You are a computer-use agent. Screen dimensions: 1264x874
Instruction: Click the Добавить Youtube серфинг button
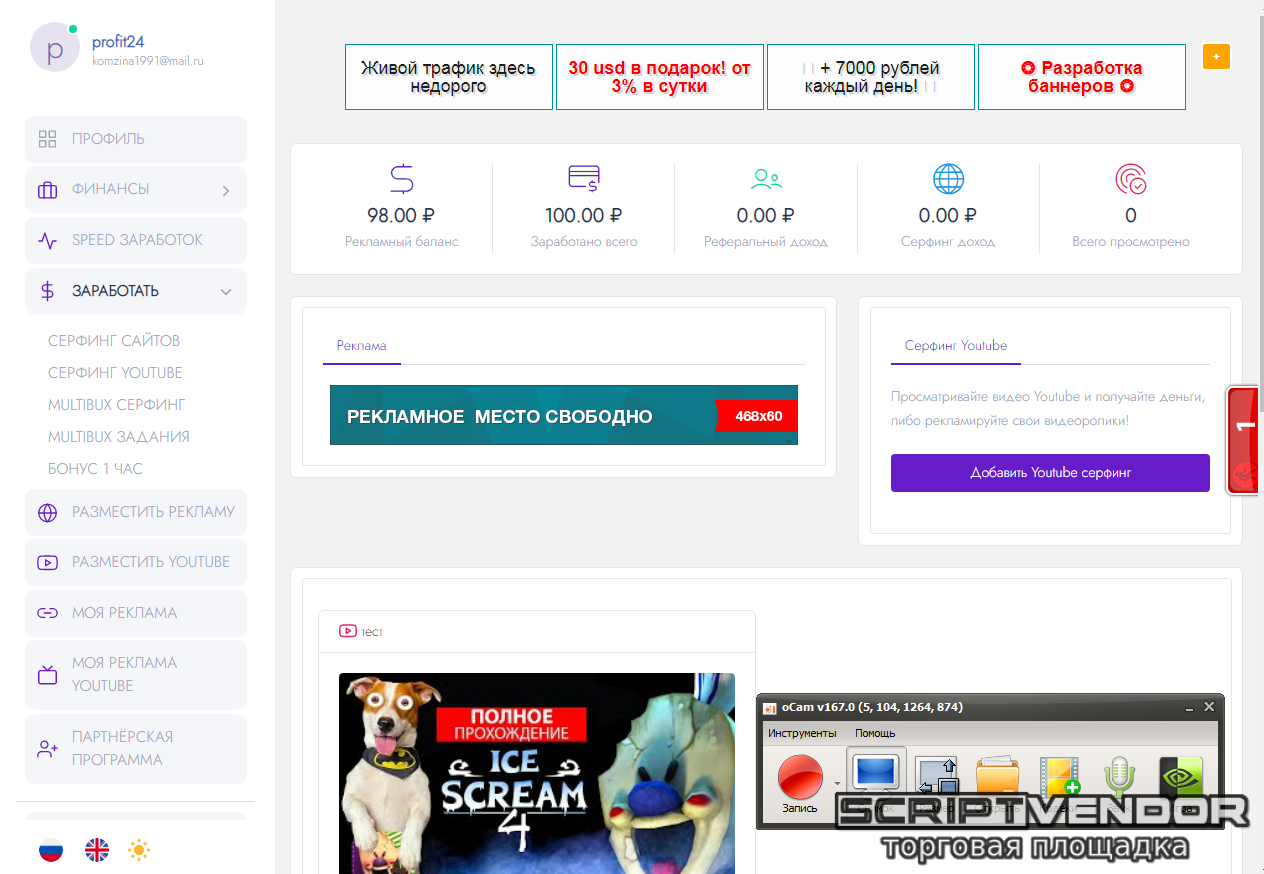coord(1050,473)
